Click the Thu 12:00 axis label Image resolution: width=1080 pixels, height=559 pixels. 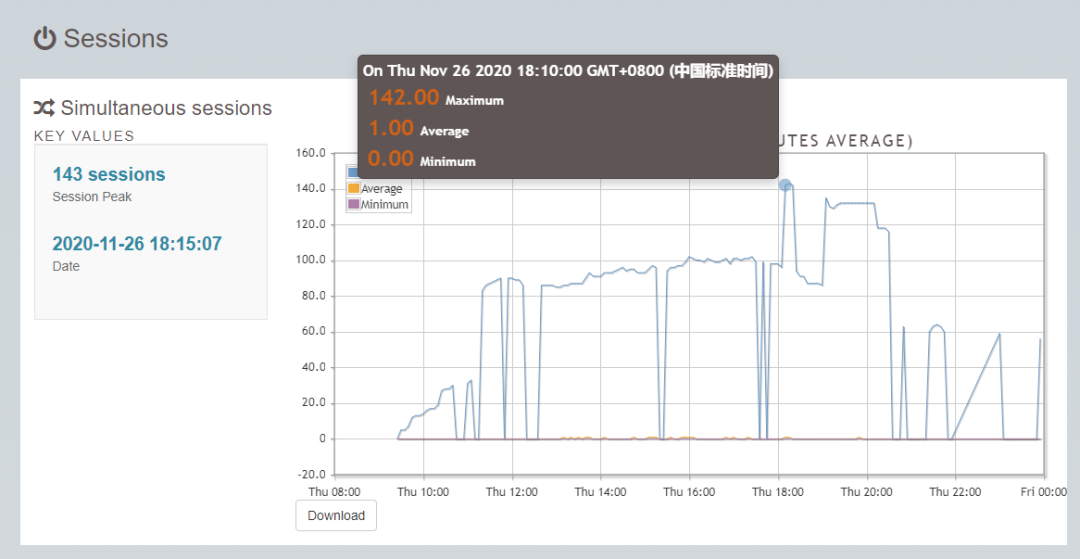pyautogui.click(x=510, y=492)
